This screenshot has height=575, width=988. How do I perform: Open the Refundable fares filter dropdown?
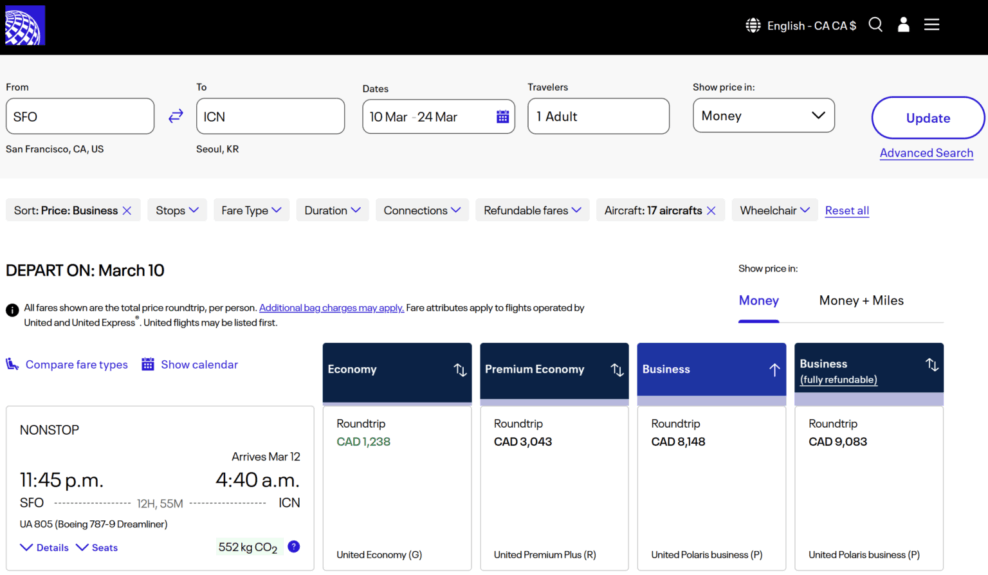tap(532, 210)
